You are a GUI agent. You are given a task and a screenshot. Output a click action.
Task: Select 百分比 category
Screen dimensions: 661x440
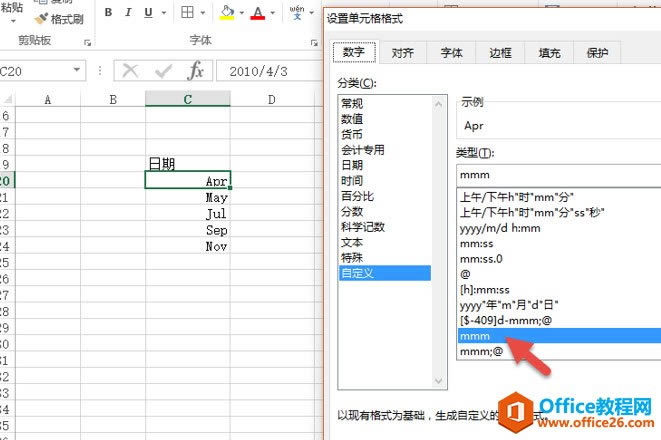click(x=385, y=196)
